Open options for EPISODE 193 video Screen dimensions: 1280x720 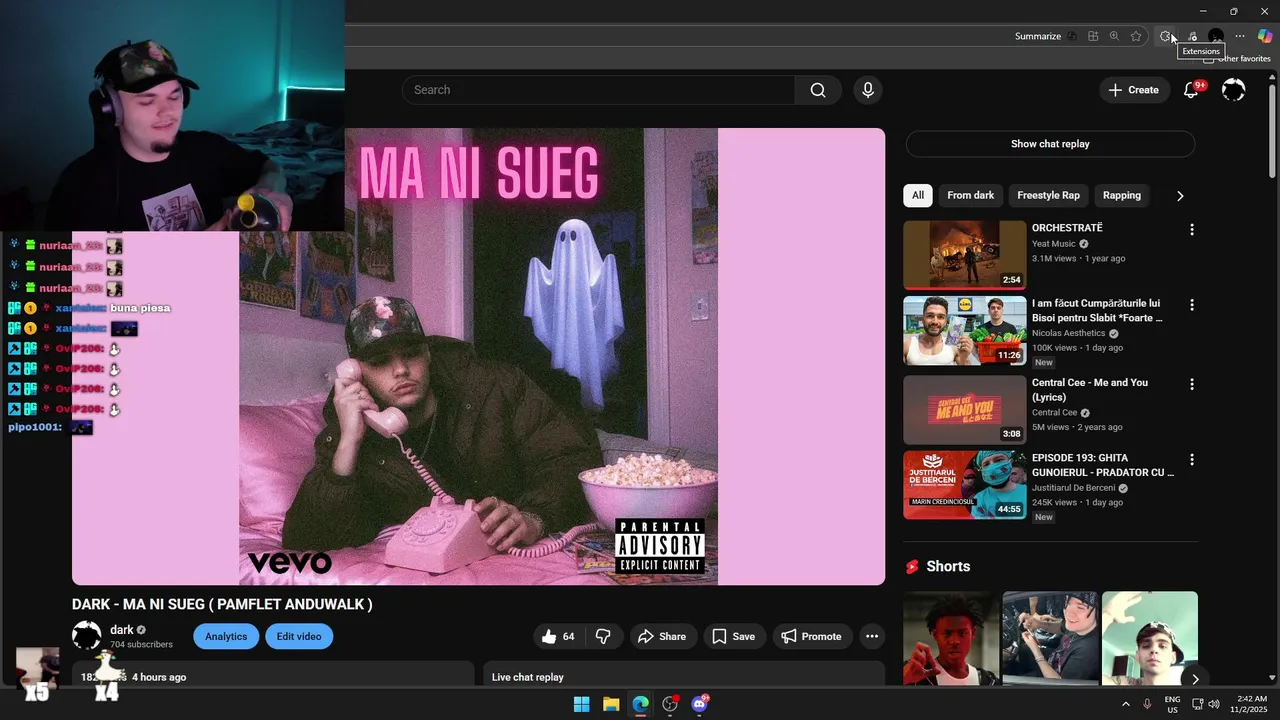coord(1191,459)
